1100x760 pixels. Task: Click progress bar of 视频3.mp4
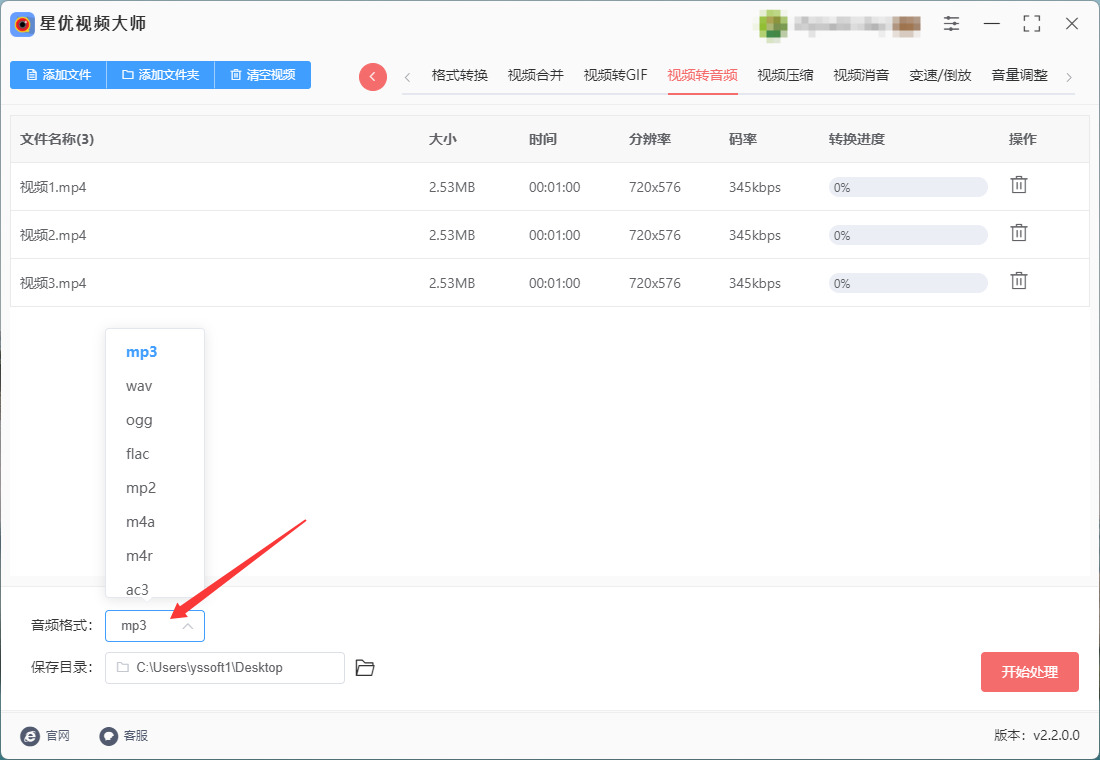tap(908, 284)
